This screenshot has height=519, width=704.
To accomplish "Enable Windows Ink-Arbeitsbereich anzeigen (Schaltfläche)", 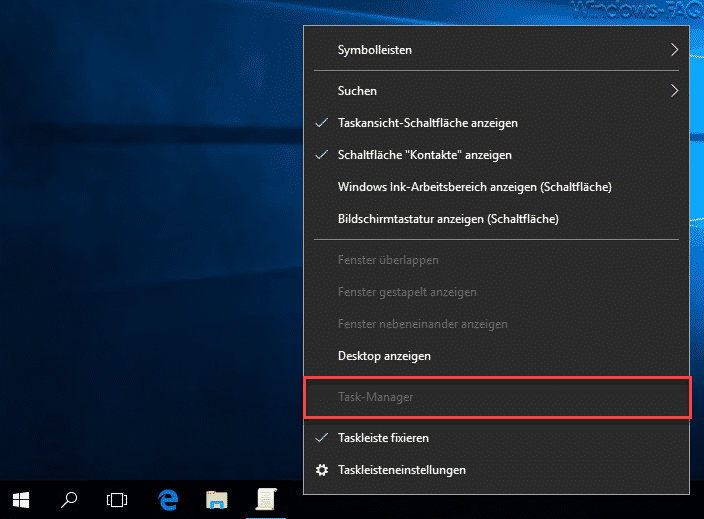I will 496,187.
